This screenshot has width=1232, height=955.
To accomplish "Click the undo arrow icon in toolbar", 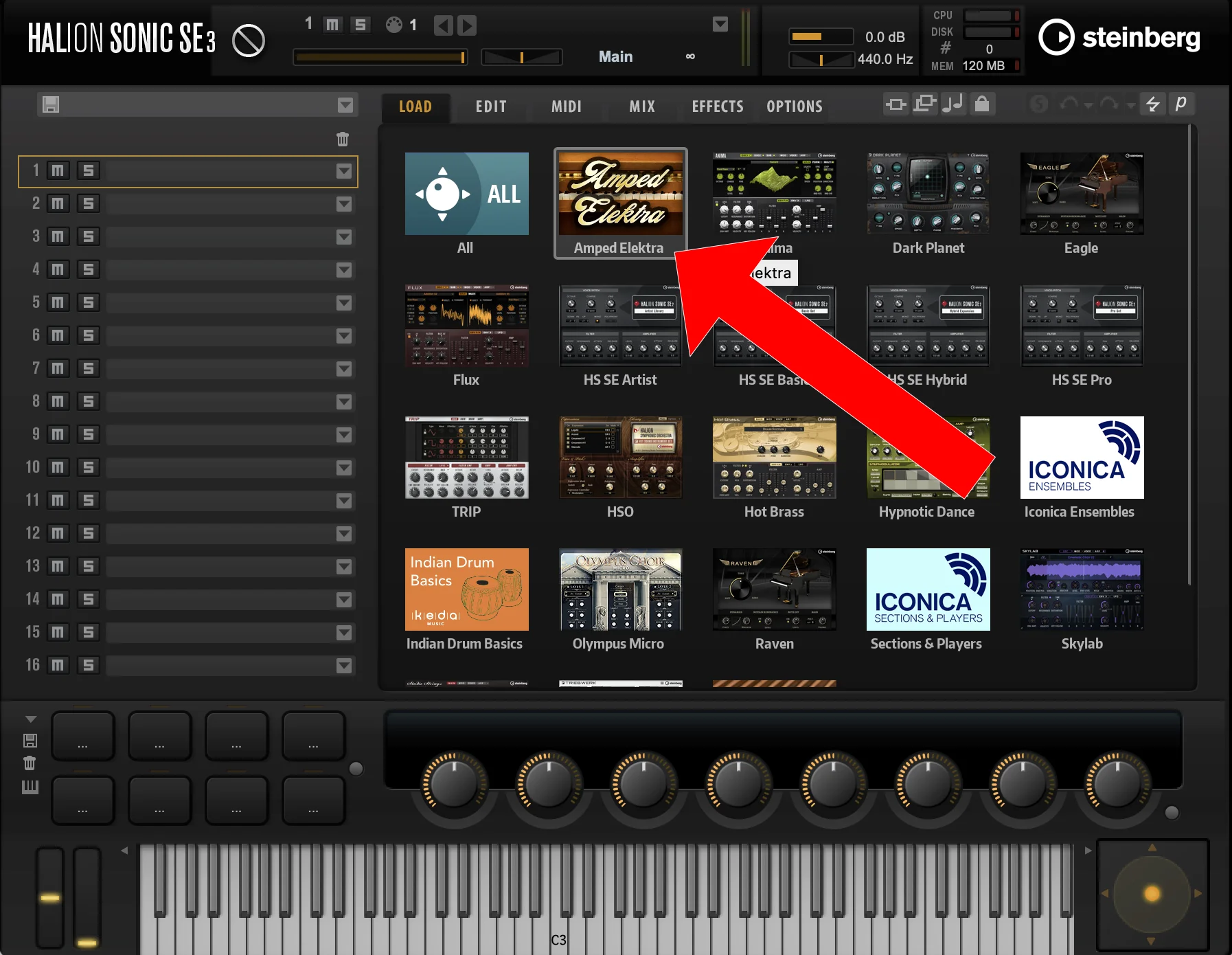I will pos(1069,104).
